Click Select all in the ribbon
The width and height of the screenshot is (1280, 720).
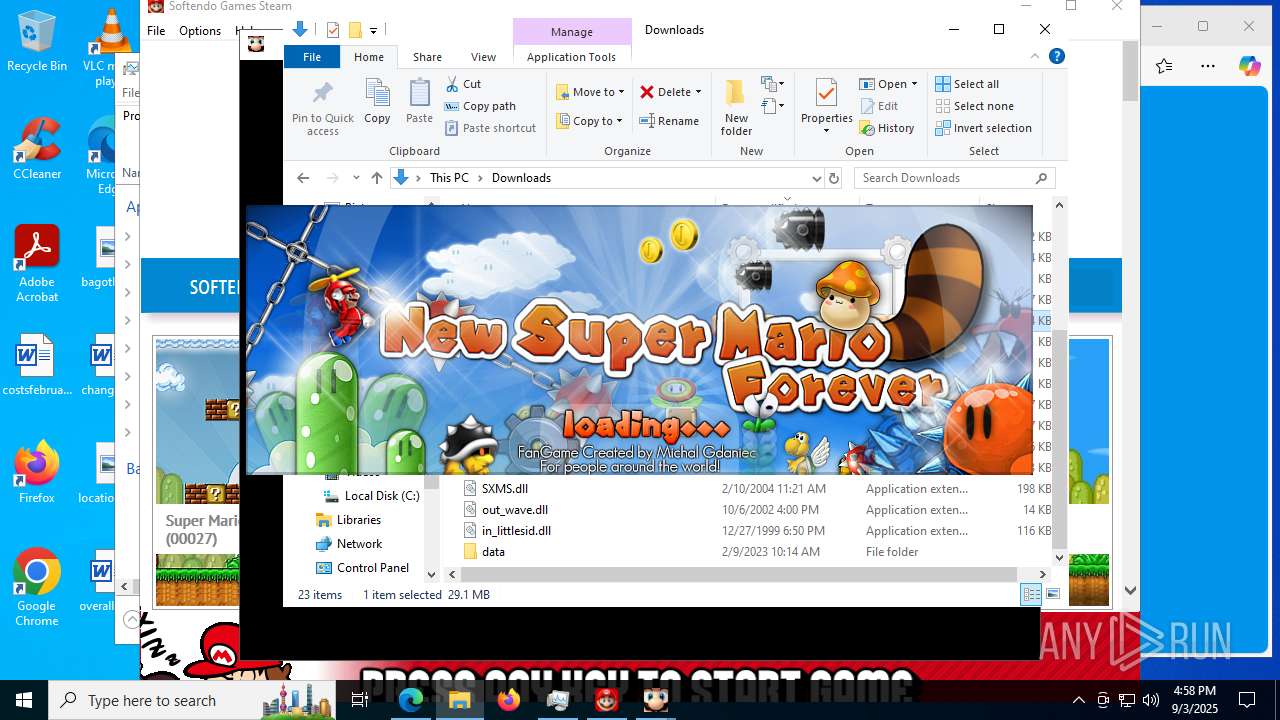click(967, 84)
